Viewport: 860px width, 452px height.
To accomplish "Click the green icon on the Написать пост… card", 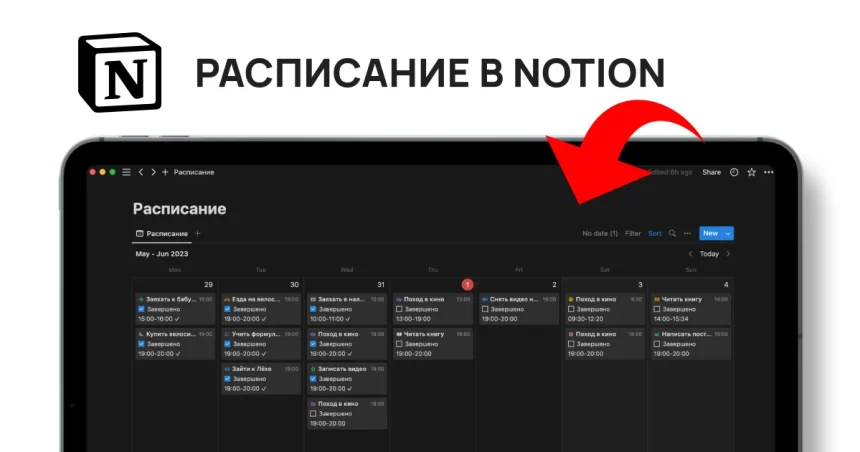I will tap(657, 334).
